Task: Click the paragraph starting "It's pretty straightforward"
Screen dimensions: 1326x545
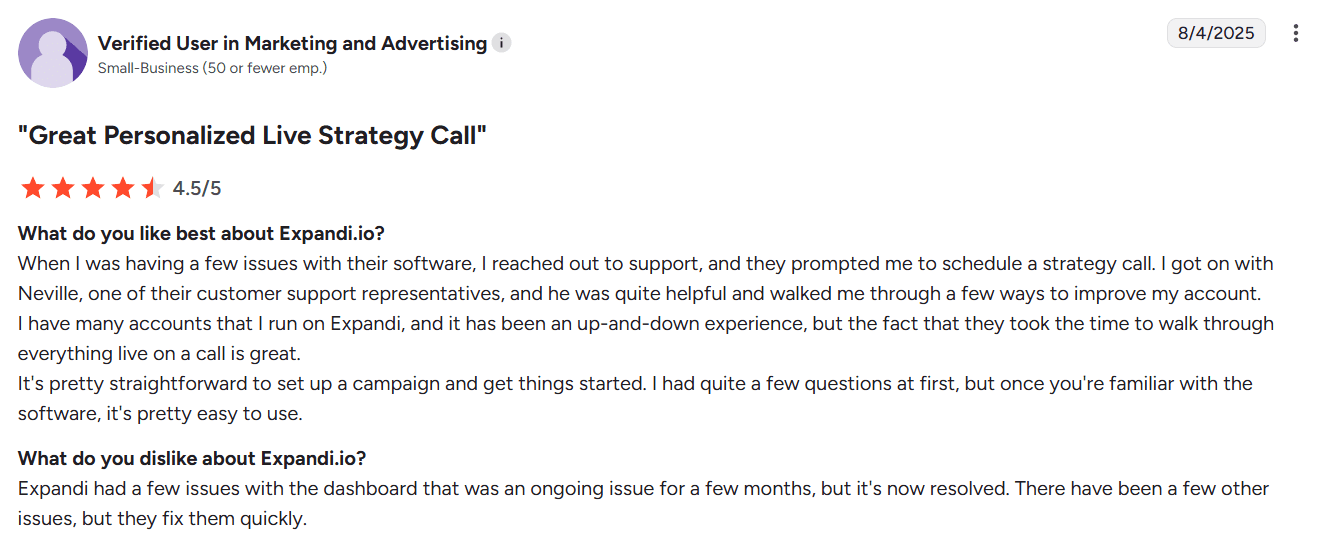Action: (x=635, y=399)
